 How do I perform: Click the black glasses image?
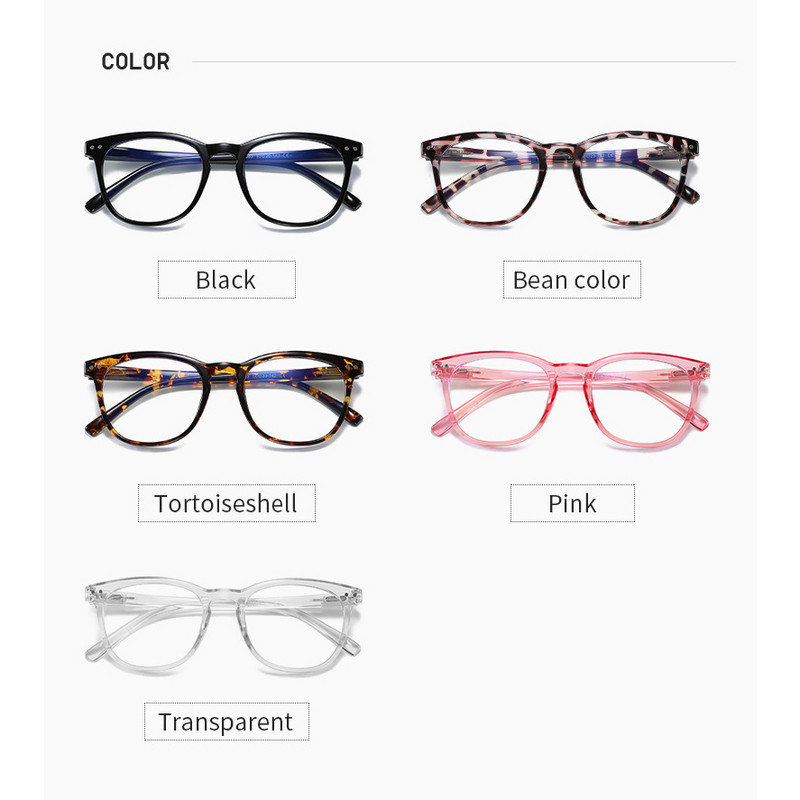[224, 179]
